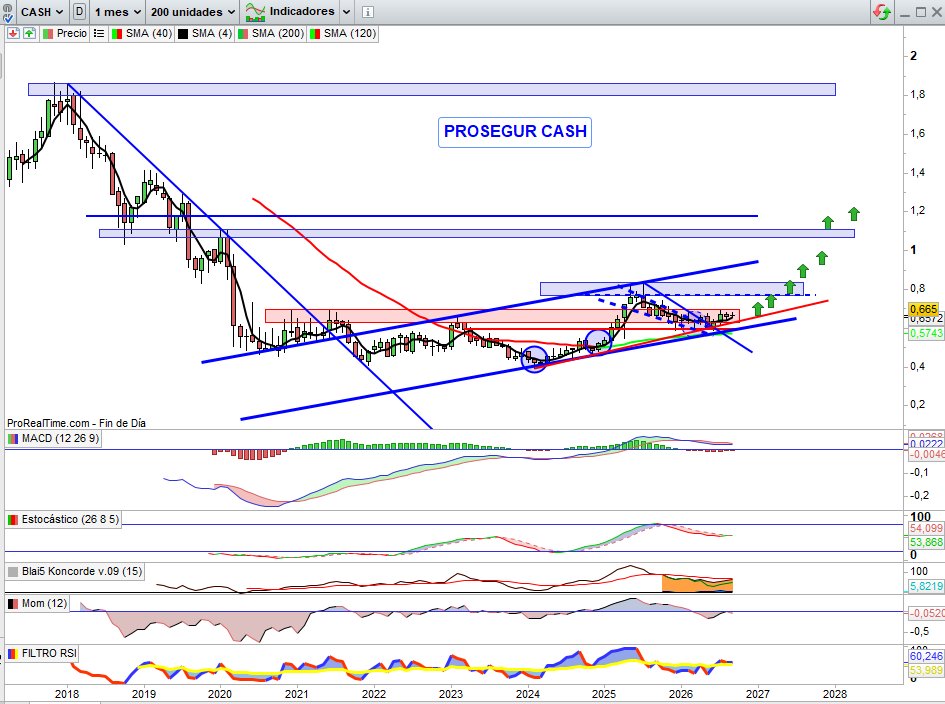The height and width of the screenshot is (704, 945).
Task: Click the FILTRO RSI panel color icon
Action: click(13, 653)
